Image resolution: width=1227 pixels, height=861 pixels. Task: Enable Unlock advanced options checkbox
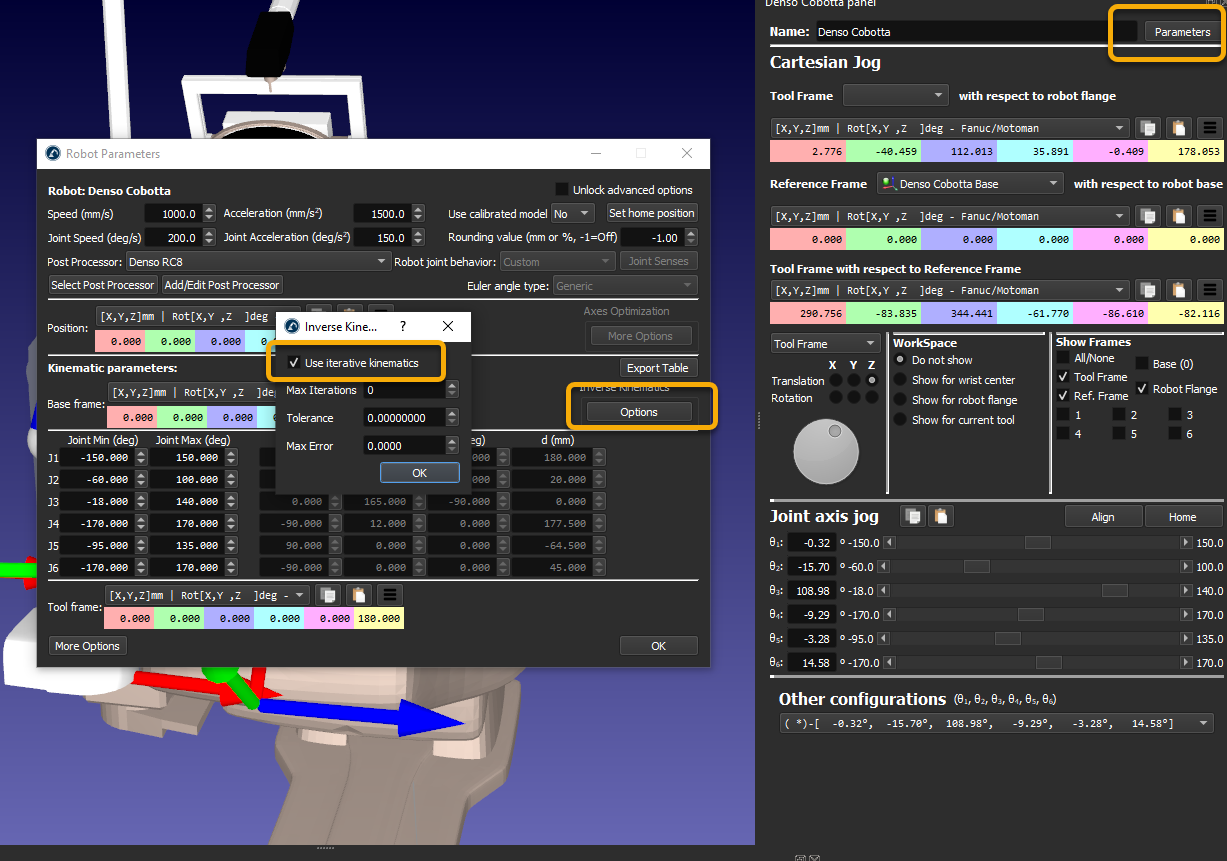[x=562, y=190]
